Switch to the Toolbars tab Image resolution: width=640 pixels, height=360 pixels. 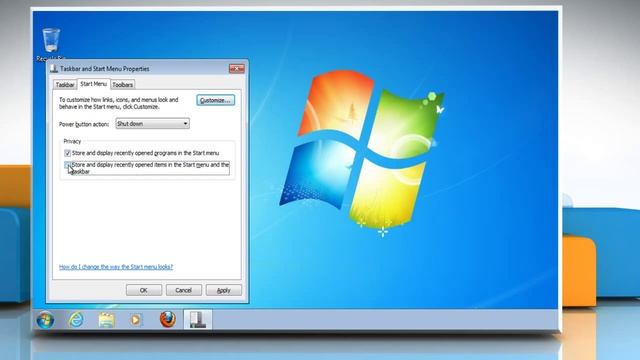click(122, 84)
